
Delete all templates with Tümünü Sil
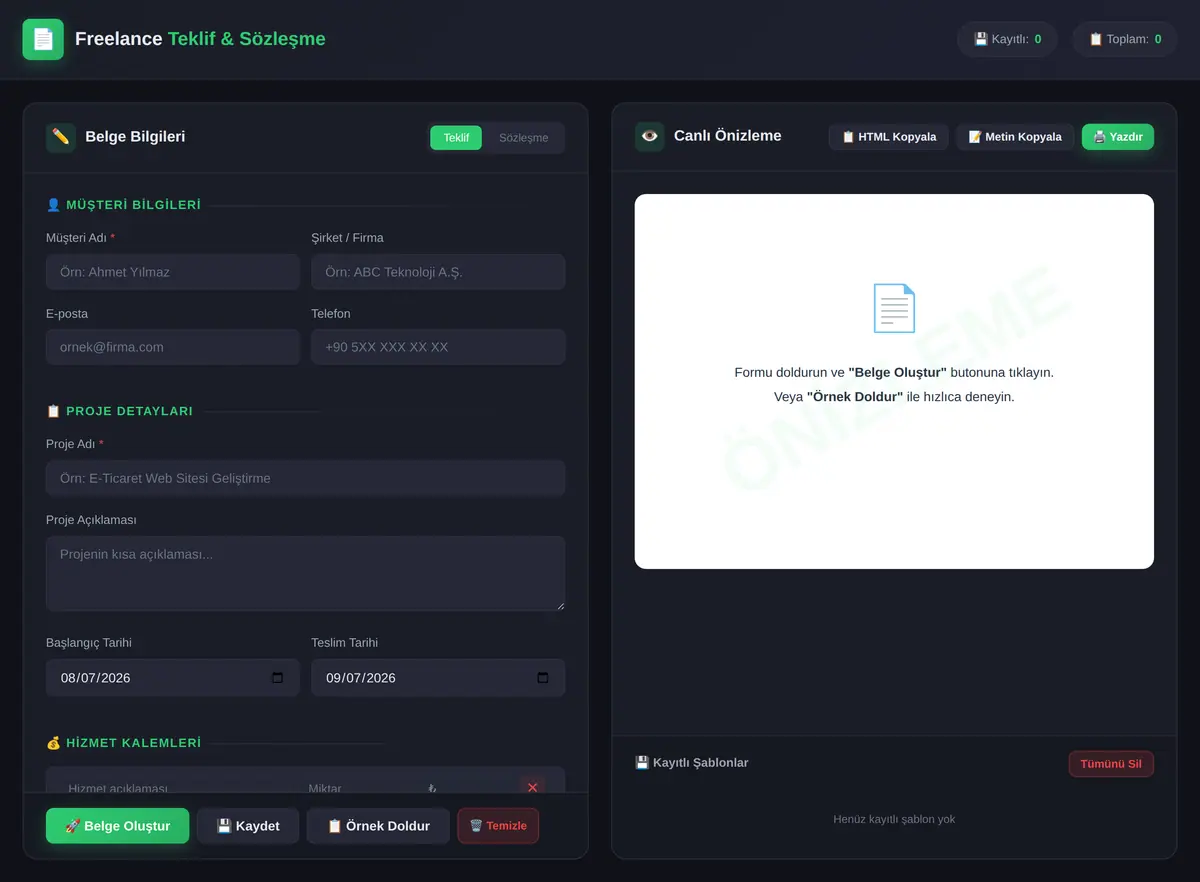(x=1111, y=764)
